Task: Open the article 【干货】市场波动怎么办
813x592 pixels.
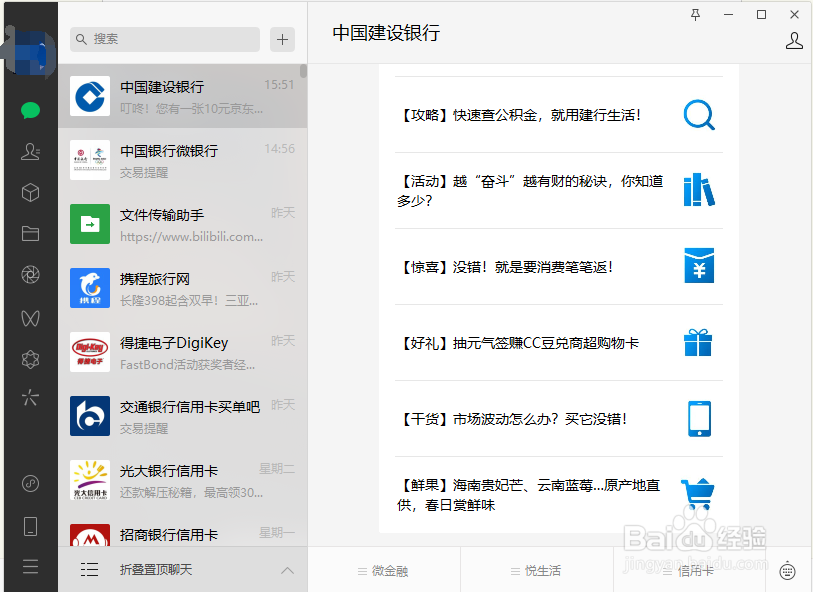Action: pyautogui.click(x=558, y=419)
